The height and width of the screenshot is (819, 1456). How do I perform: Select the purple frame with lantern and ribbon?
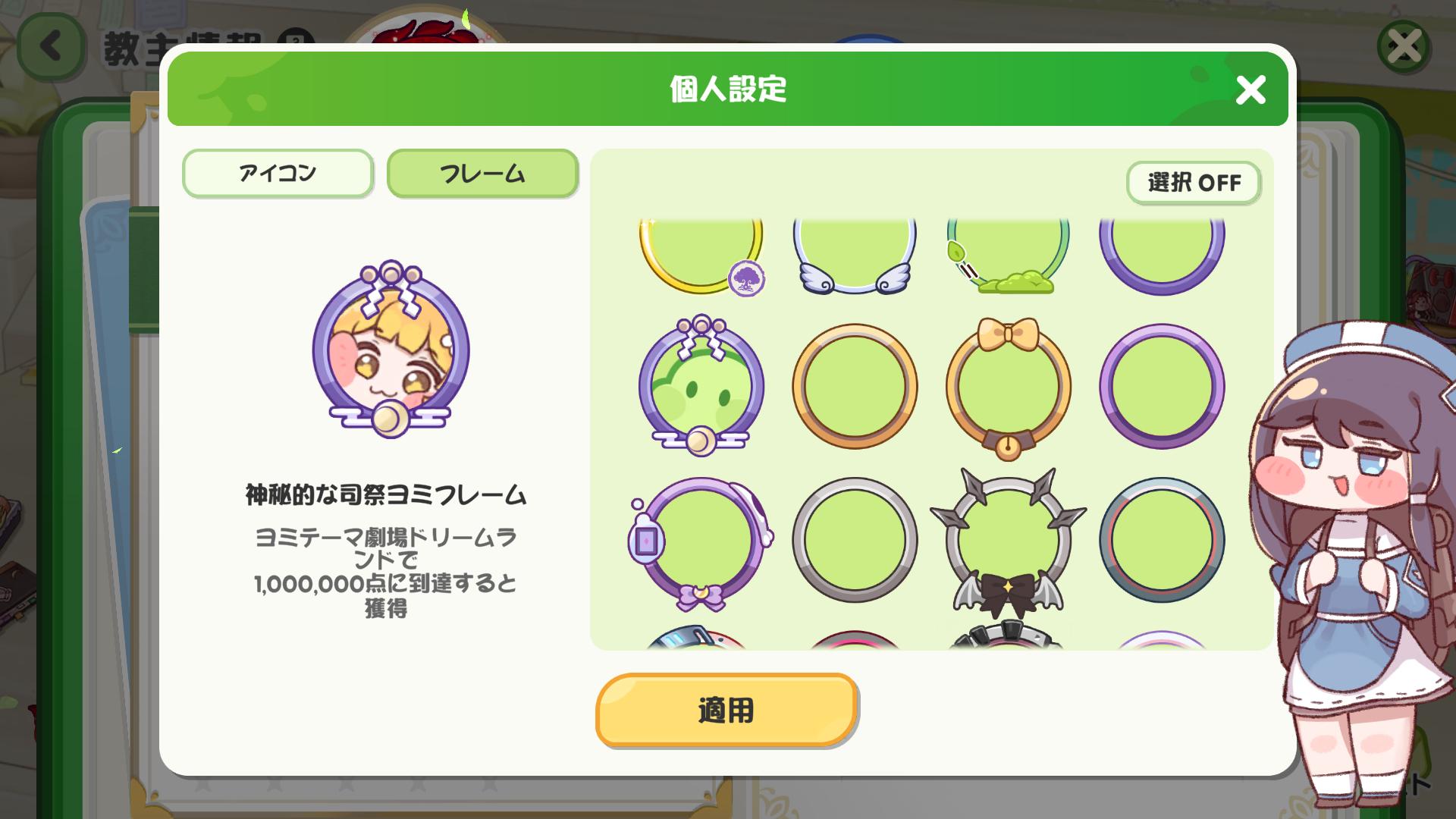701,543
